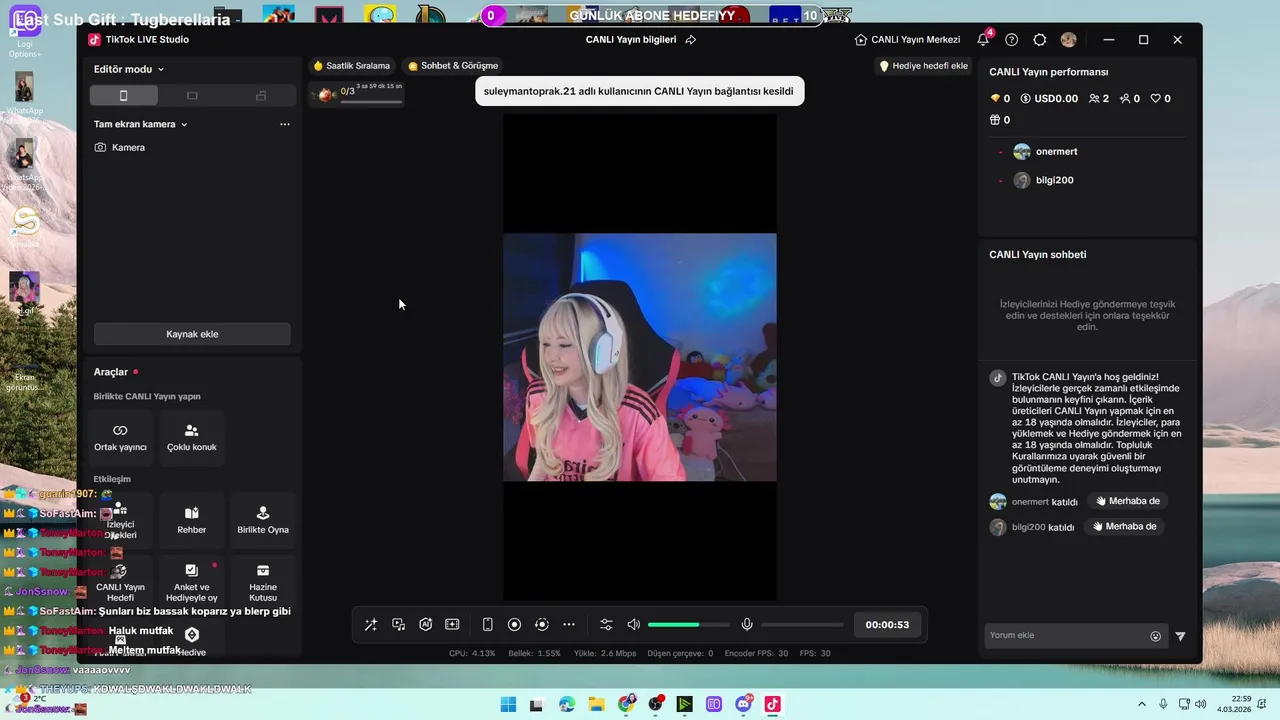This screenshot has height=720, width=1280.
Task: Mute the speaker volume icon
Action: pos(633,625)
